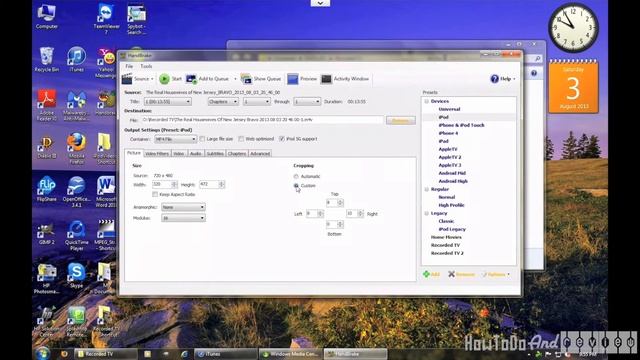Open Computer desktop icon

(x=47, y=16)
